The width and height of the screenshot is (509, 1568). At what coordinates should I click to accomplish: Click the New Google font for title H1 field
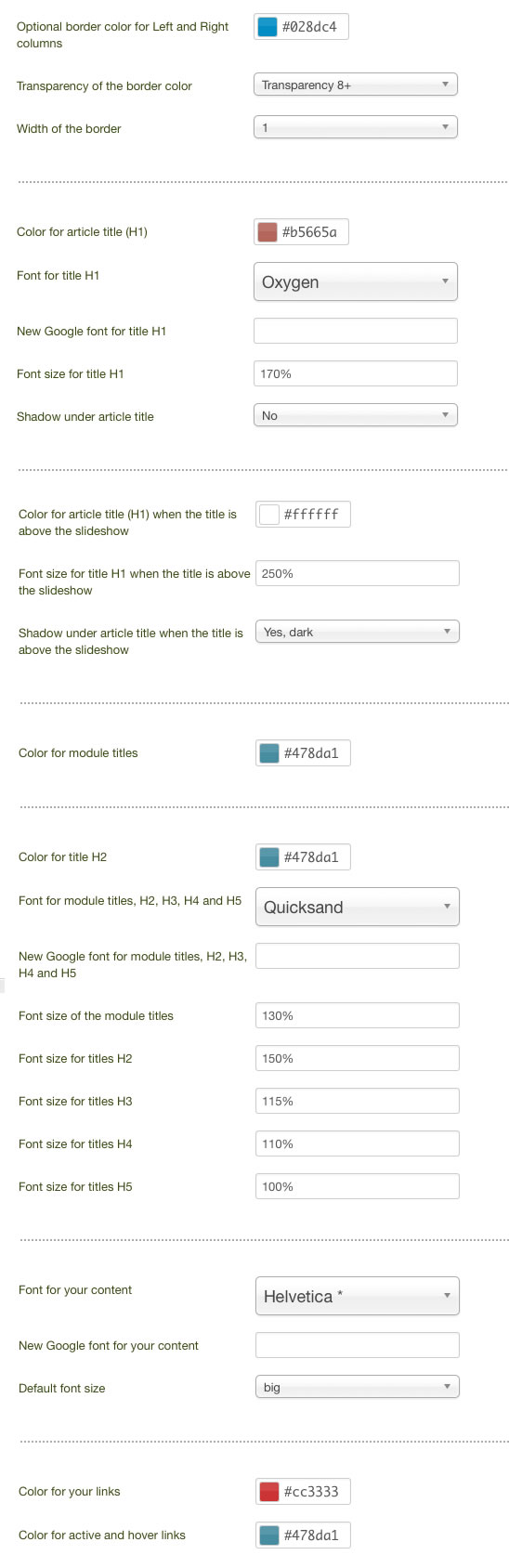pos(356,331)
